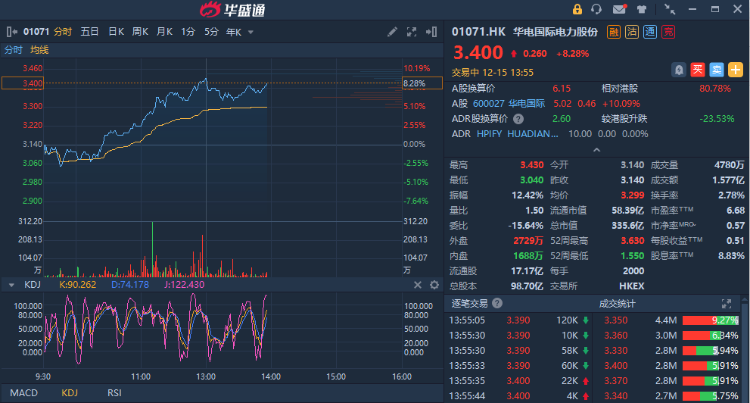Select tick trade row at 13:55:05
This screenshot has width=750, height=403.
(x=519, y=320)
